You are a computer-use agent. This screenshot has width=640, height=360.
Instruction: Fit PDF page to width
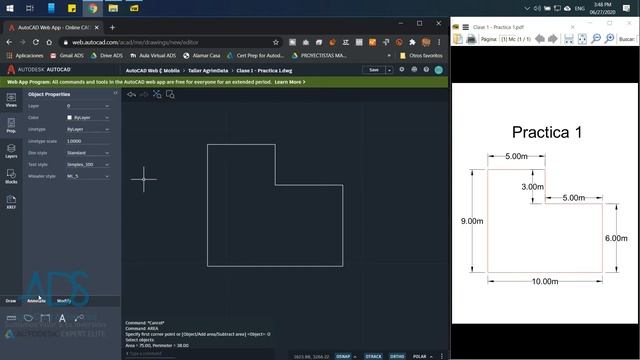click(x=569, y=39)
